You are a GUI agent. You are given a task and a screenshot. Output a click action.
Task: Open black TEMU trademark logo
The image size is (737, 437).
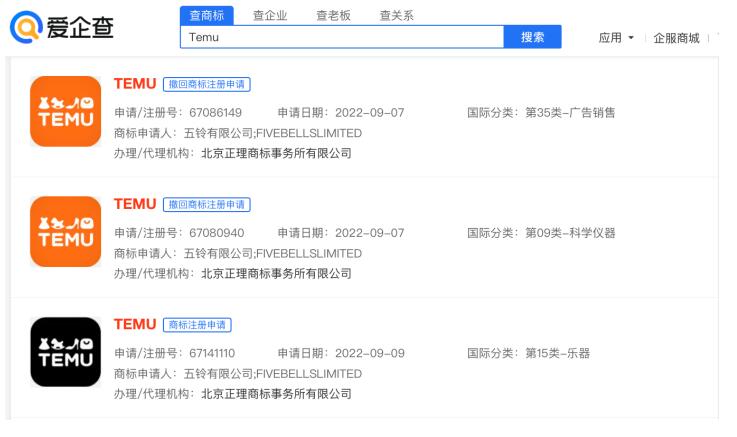tap(66, 352)
